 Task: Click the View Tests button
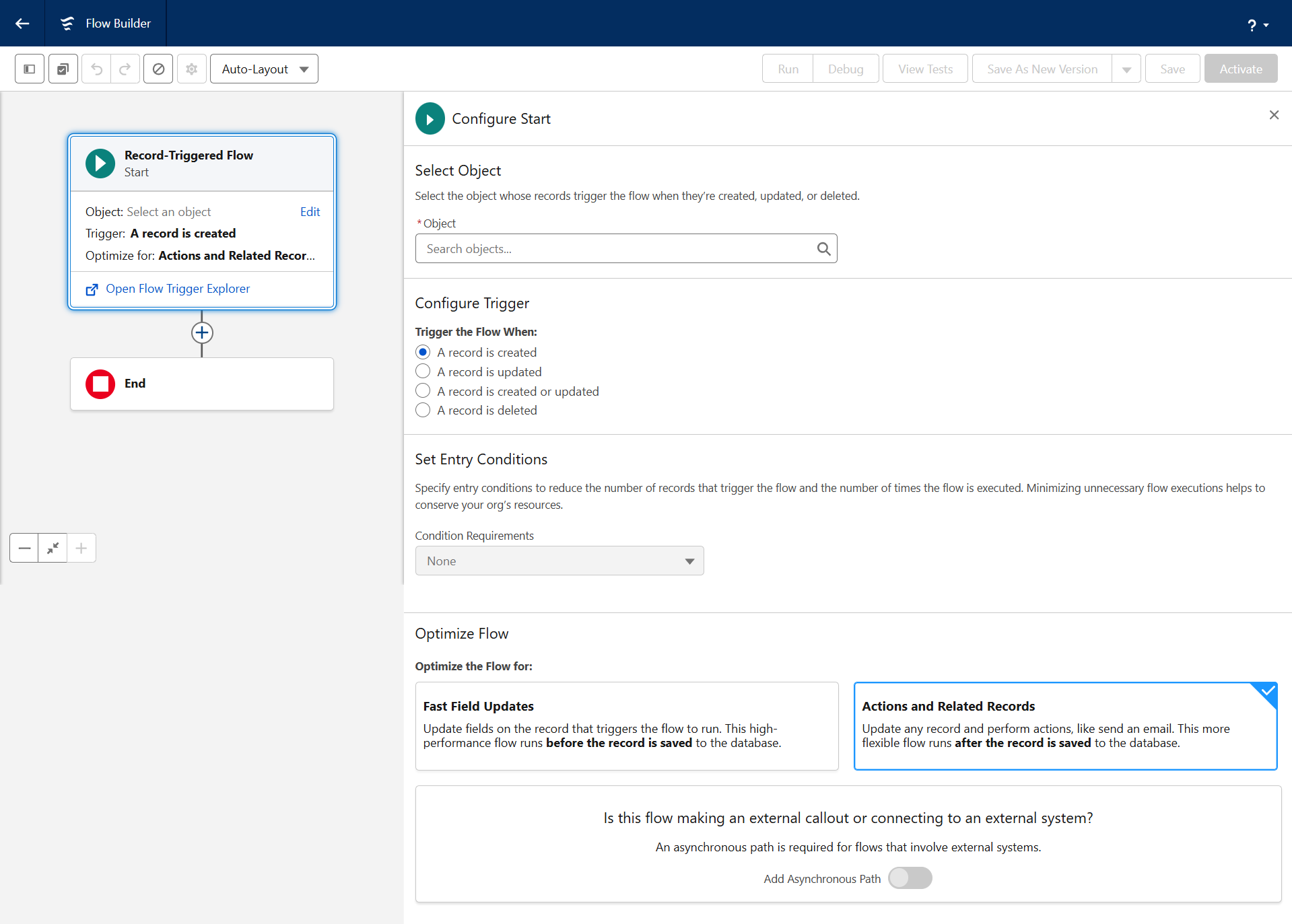[x=925, y=69]
